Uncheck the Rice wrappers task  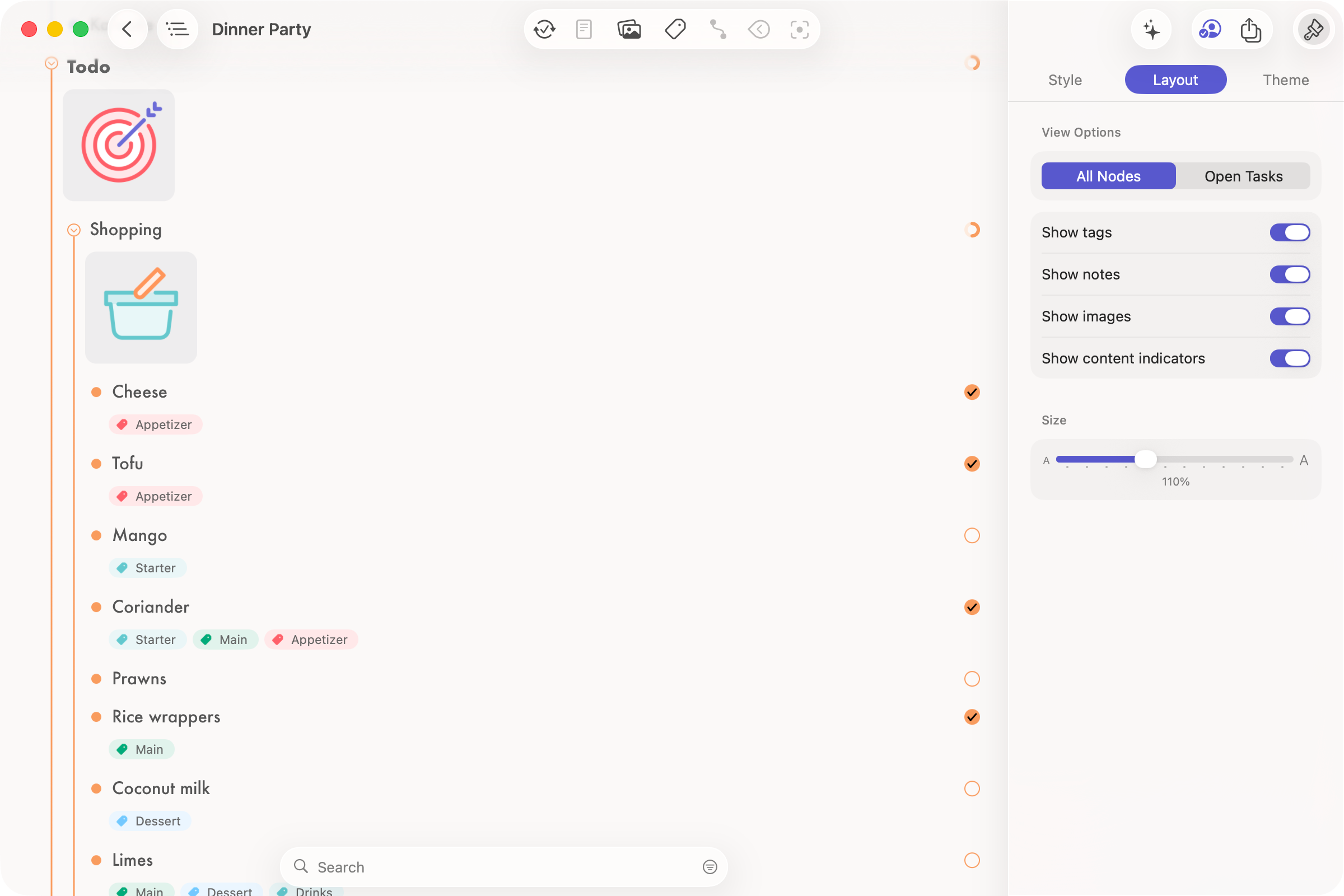tap(972, 717)
